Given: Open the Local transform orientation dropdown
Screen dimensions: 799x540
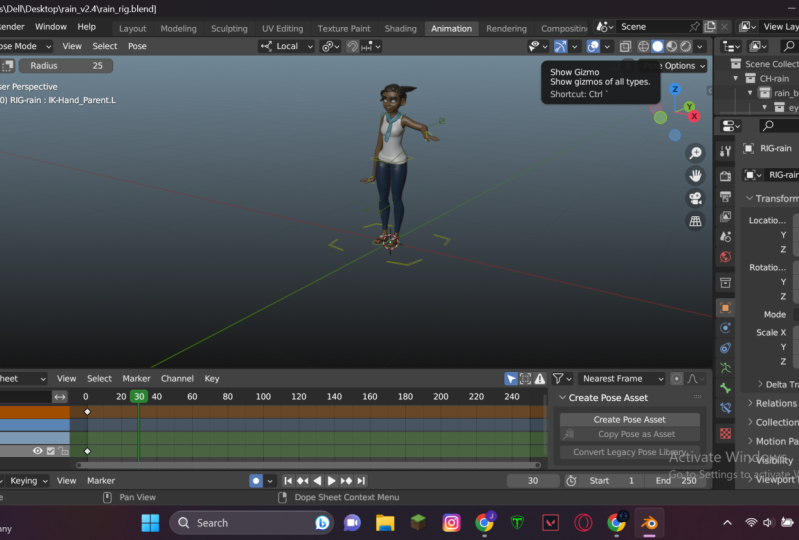Looking at the screenshot, I should 287,46.
